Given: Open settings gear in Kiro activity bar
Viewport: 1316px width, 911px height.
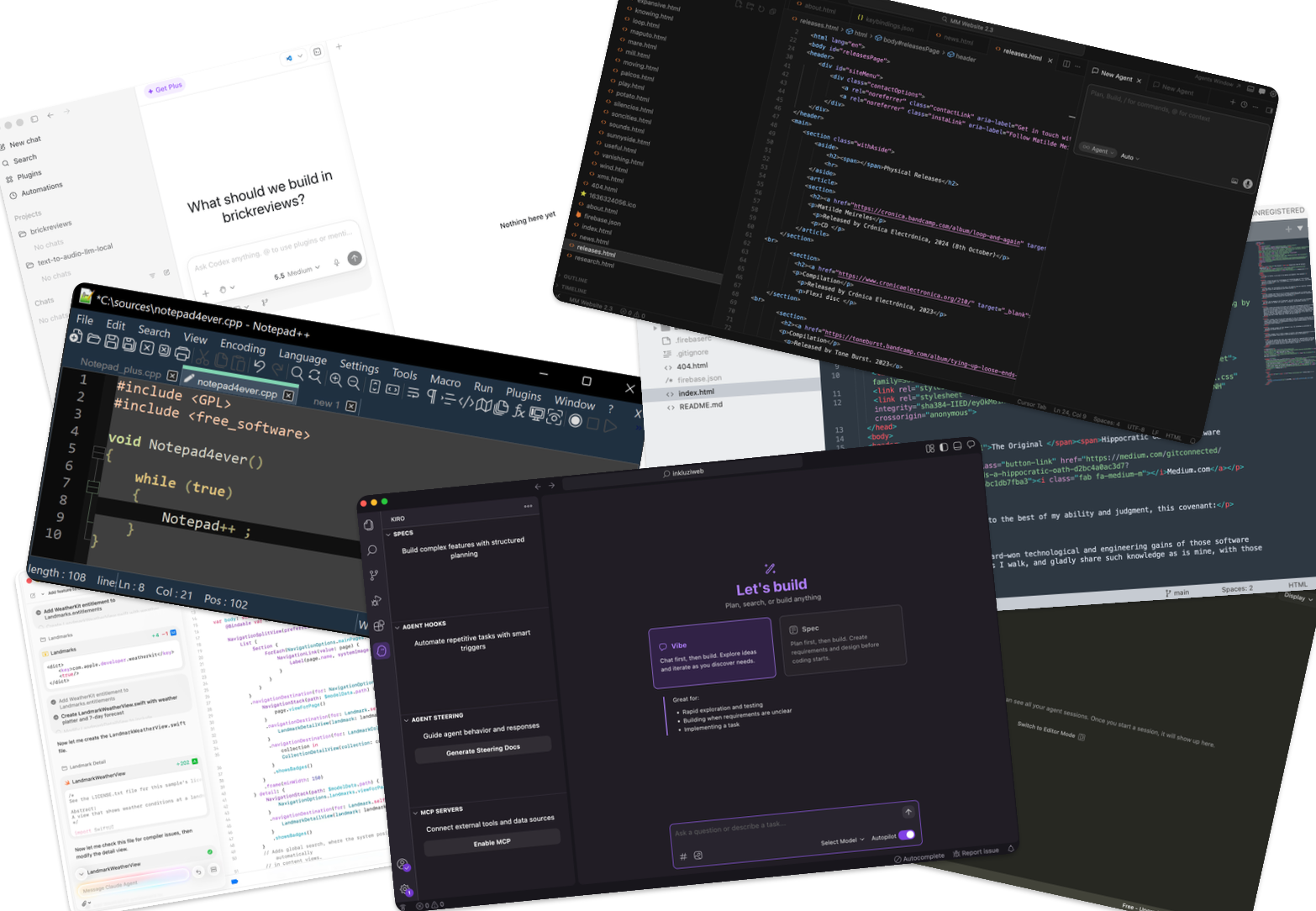Looking at the screenshot, I should pos(404,889).
